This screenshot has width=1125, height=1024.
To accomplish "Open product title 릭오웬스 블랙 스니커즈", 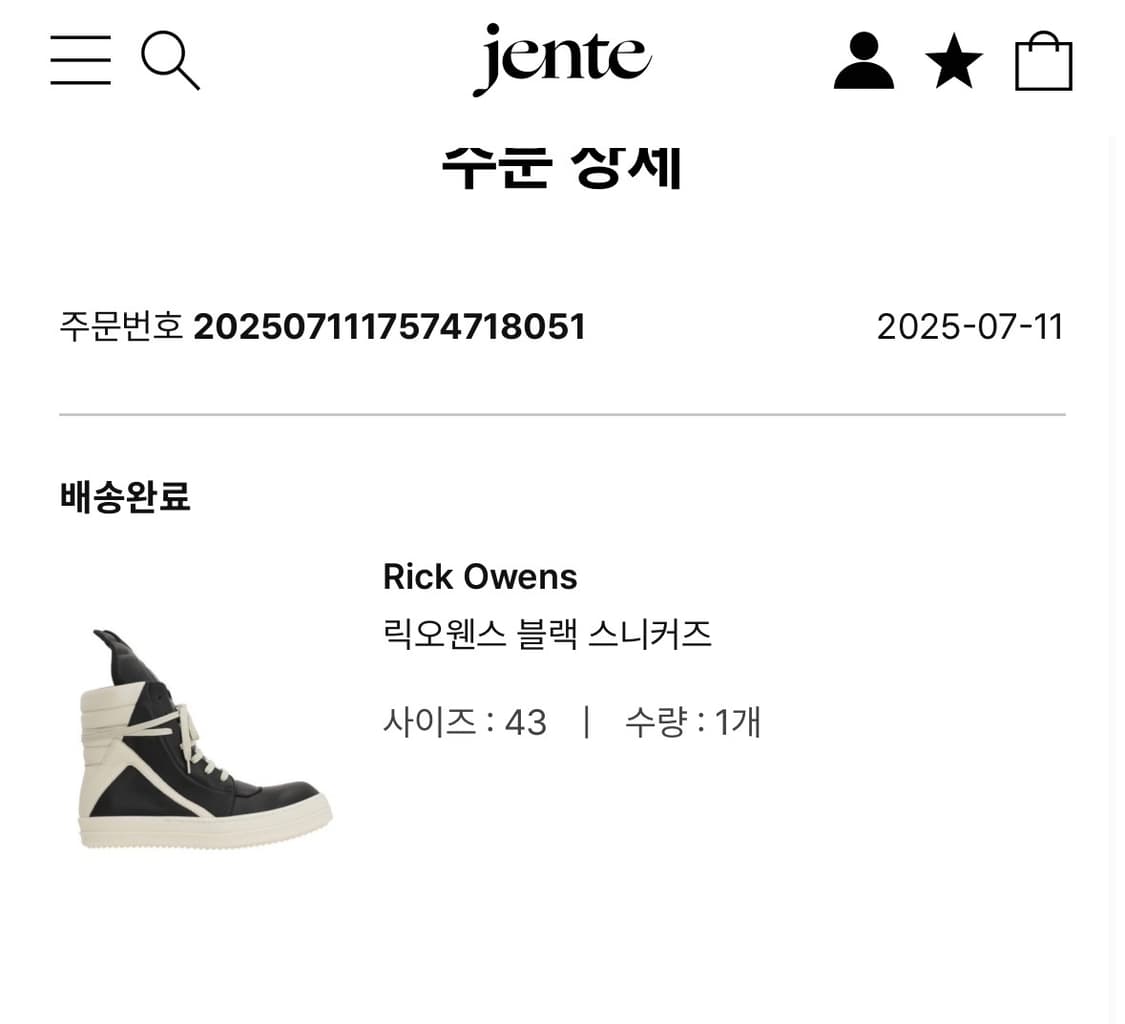I will [547, 634].
